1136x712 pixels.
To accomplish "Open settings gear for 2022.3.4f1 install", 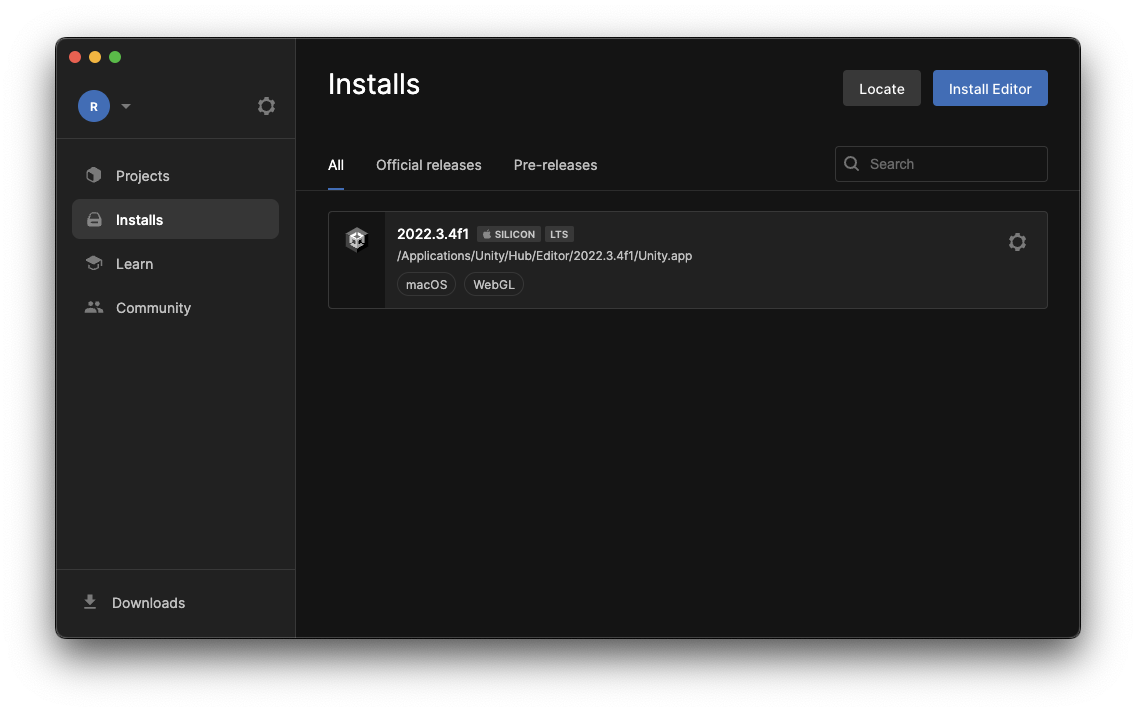I will tap(1017, 242).
